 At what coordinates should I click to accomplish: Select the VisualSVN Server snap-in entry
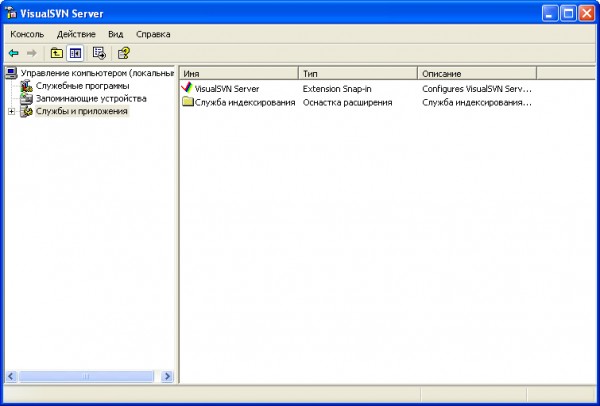tap(226, 89)
